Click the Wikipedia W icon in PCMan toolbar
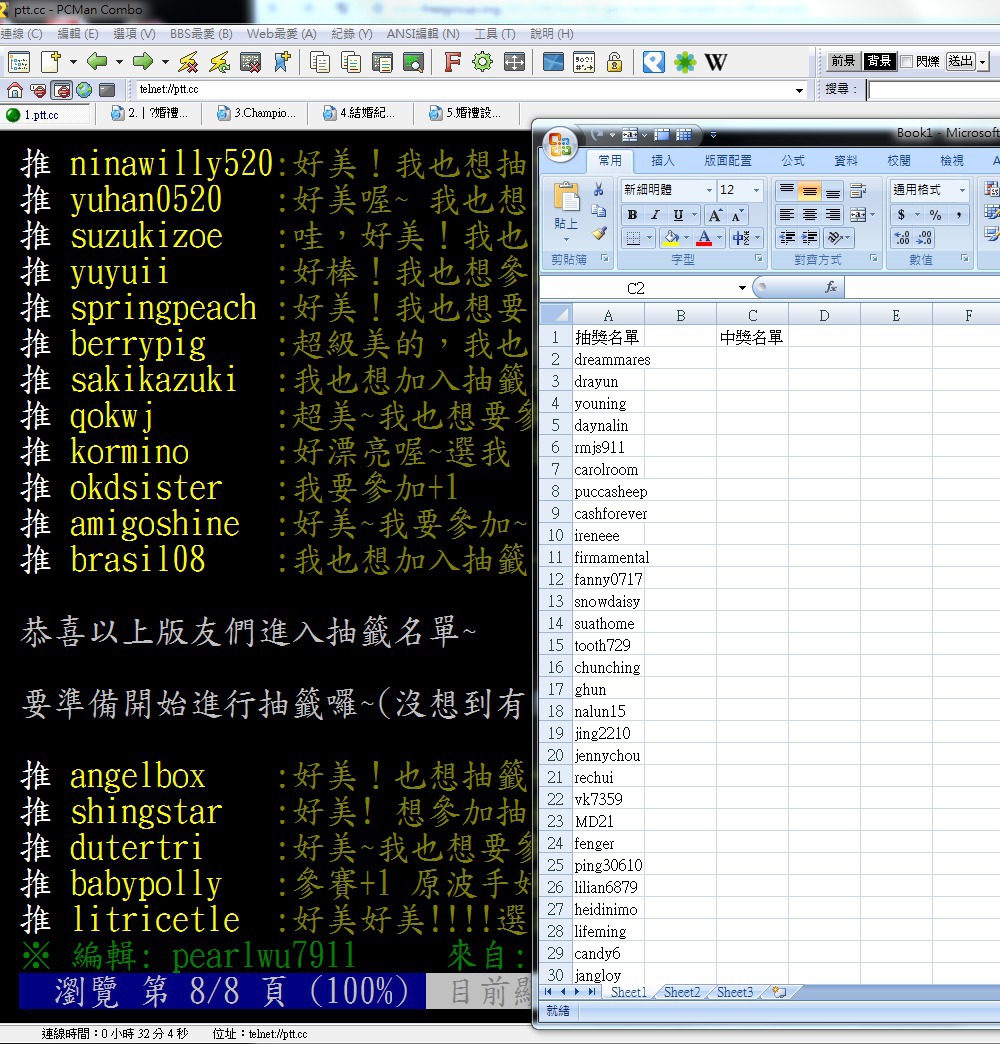Screen dimensions: 1000x1044 point(716,62)
